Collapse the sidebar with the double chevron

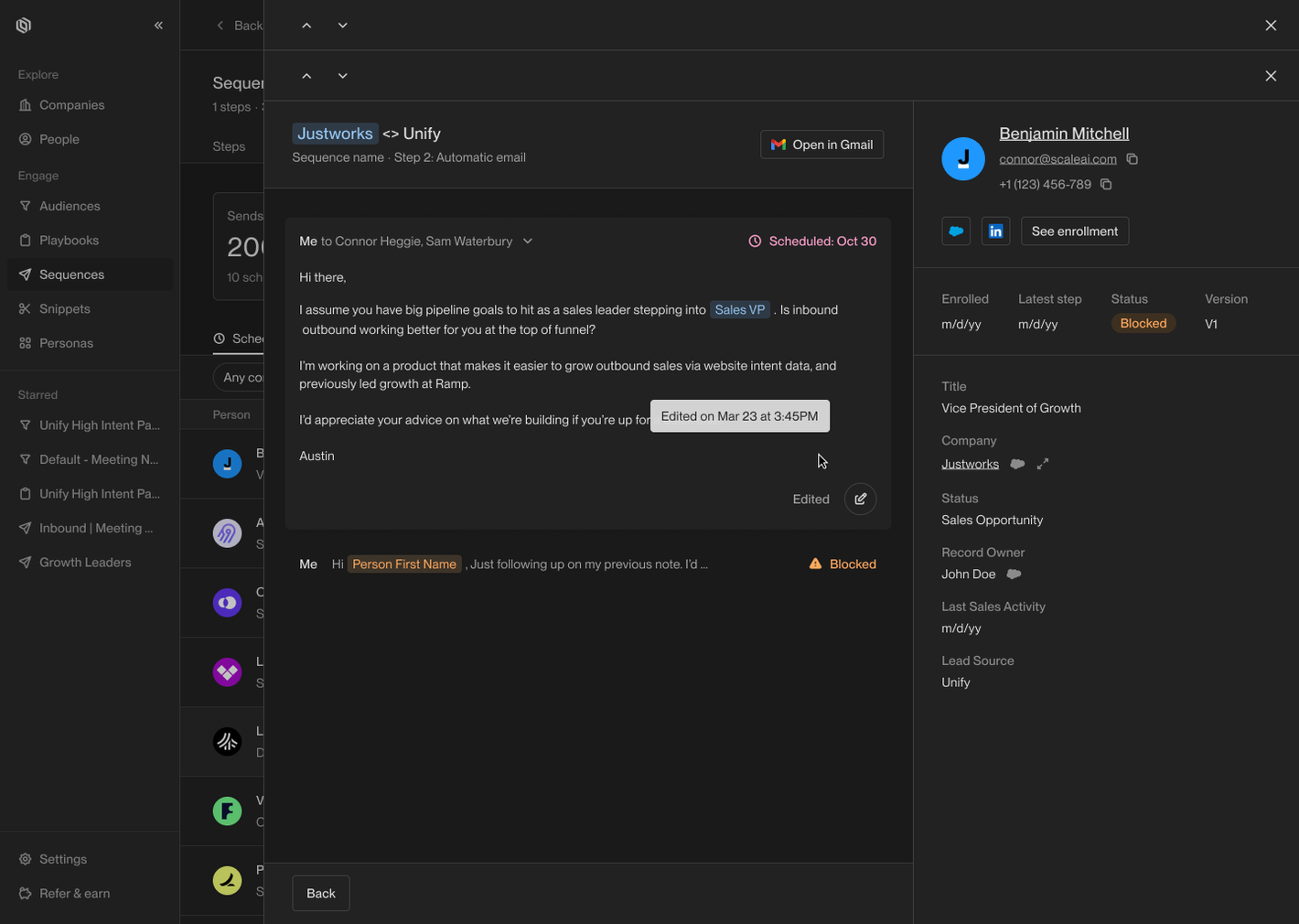(x=158, y=26)
